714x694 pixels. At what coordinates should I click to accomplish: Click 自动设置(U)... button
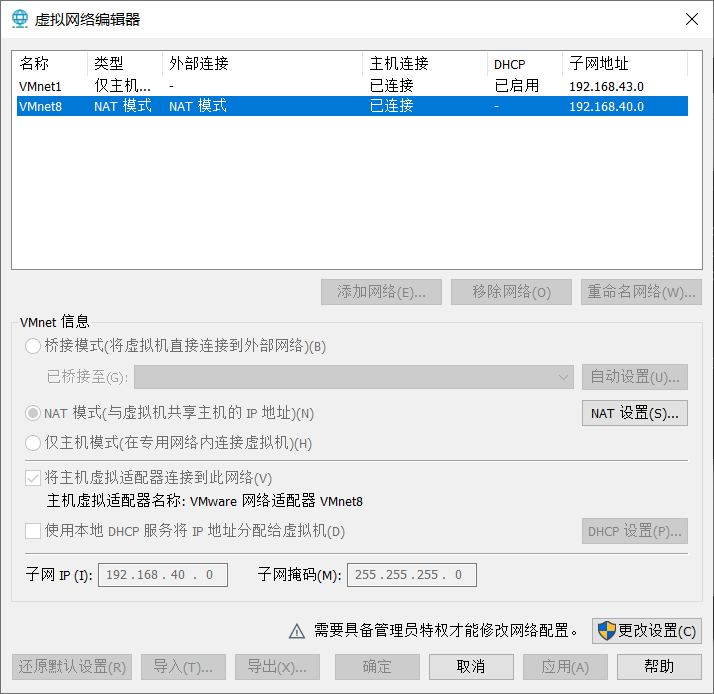point(635,377)
